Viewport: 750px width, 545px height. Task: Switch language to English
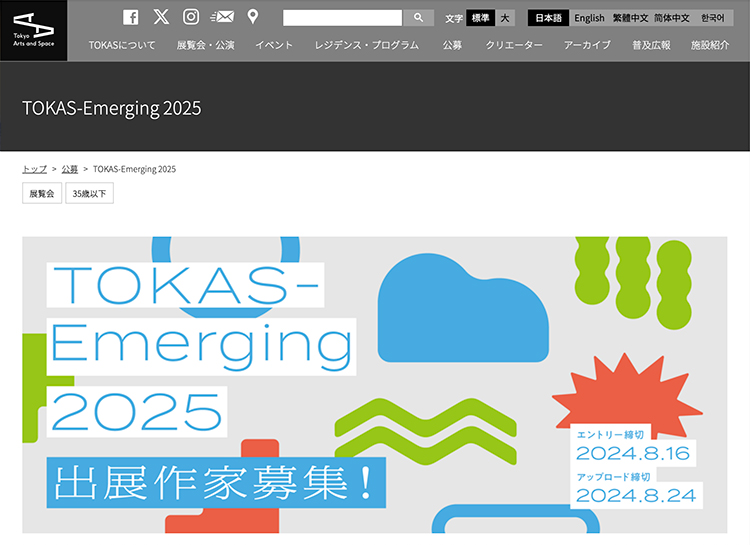[x=589, y=18]
